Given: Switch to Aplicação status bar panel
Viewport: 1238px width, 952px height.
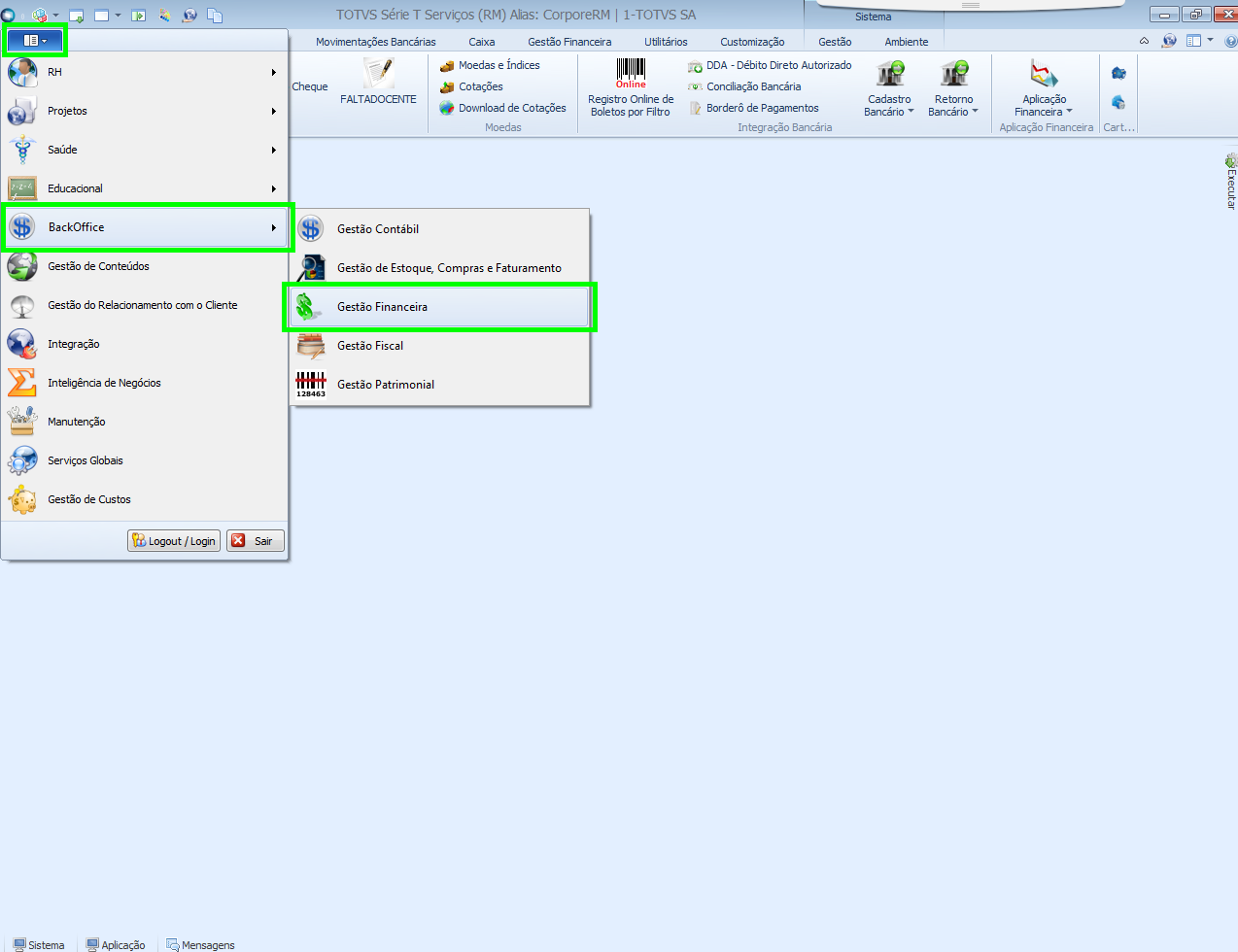Looking at the screenshot, I should coord(116,944).
